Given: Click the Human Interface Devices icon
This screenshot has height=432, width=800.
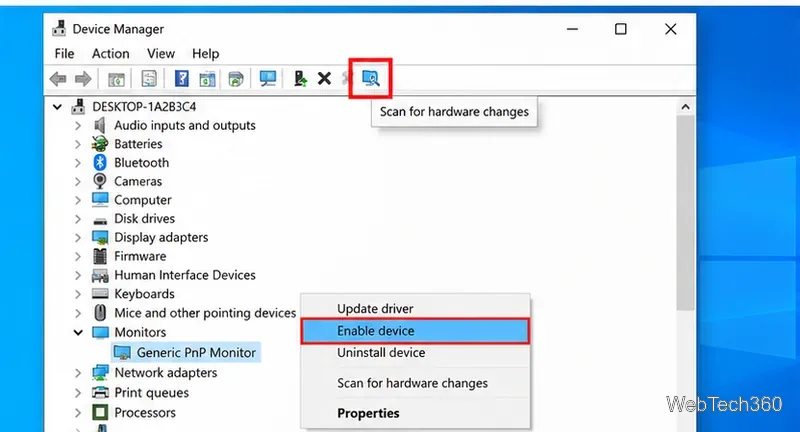Looking at the screenshot, I should (100, 275).
